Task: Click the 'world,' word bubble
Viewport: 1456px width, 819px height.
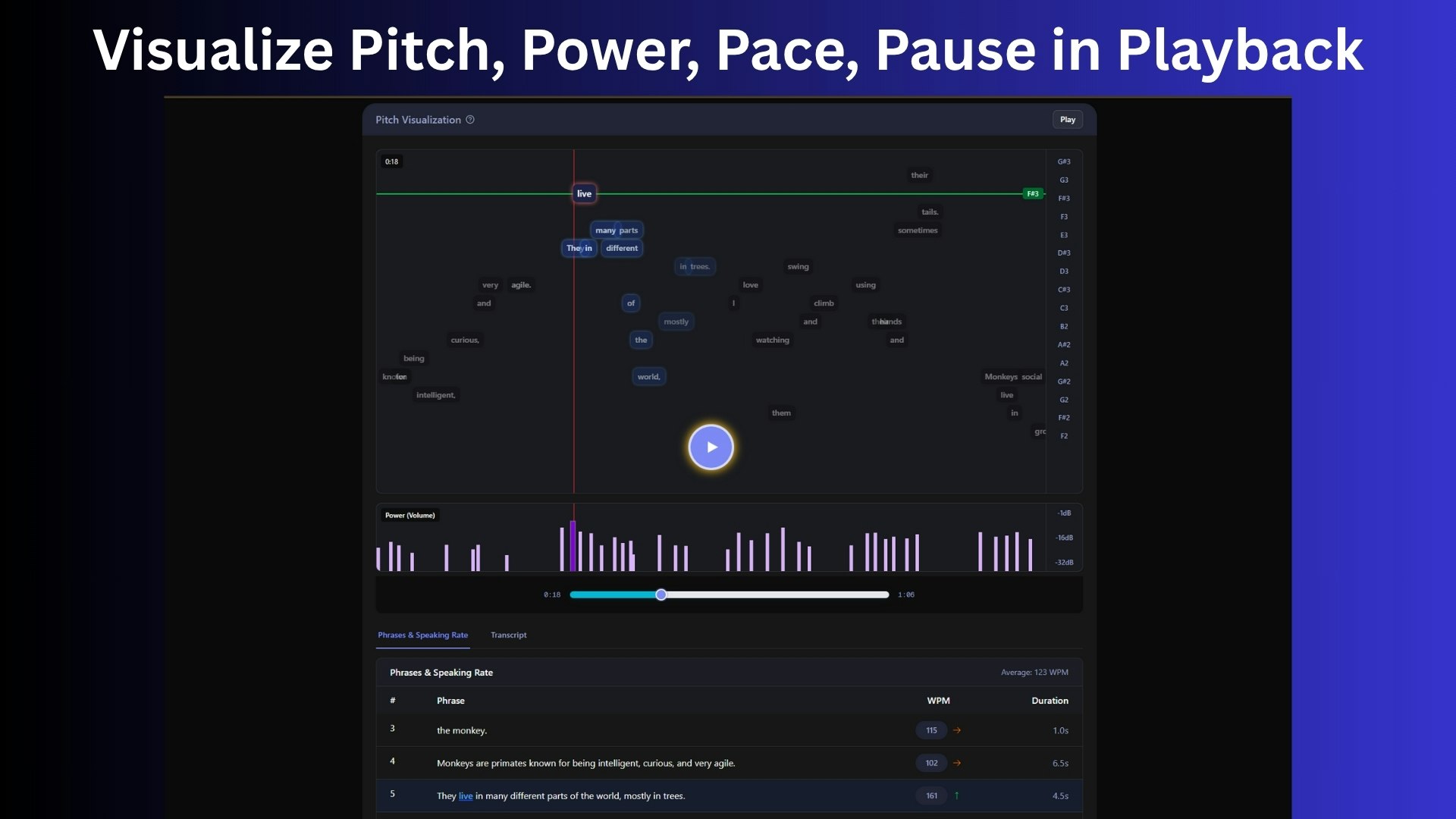Action: coord(648,377)
